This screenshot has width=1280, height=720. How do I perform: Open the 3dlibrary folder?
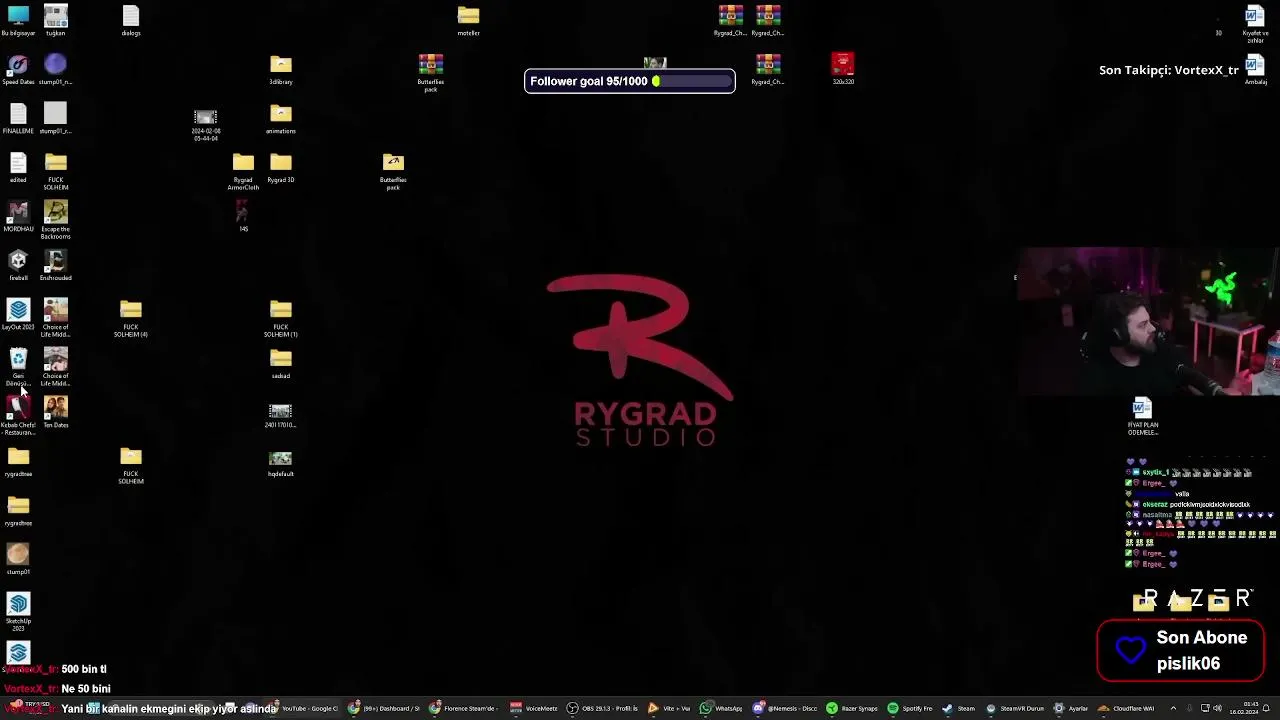click(x=281, y=69)
